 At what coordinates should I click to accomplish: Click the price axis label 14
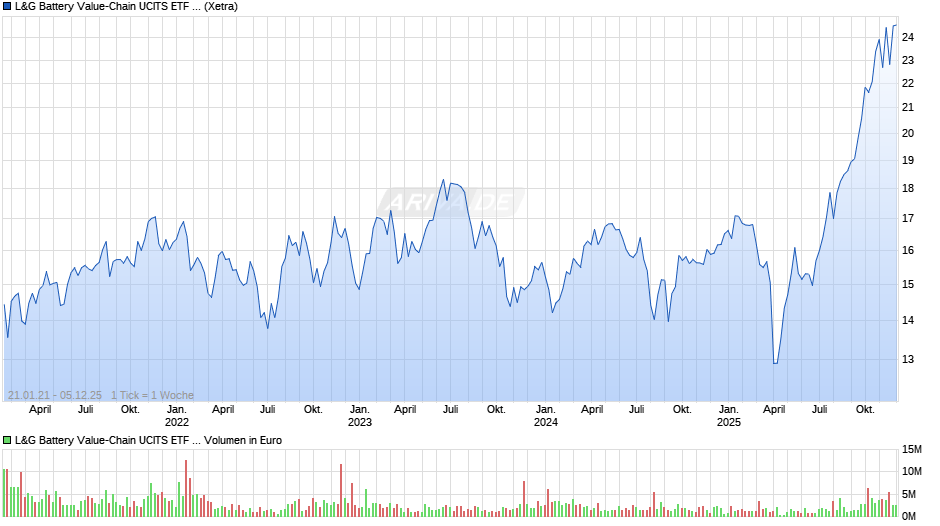(908, 320)
